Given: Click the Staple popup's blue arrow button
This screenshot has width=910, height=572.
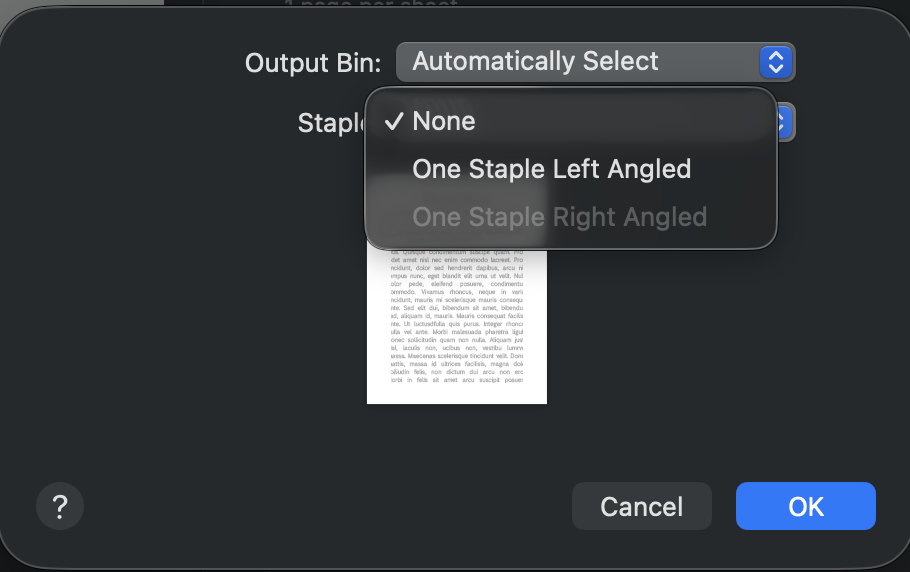Looking at the screenshot, I should click(785, 122).
